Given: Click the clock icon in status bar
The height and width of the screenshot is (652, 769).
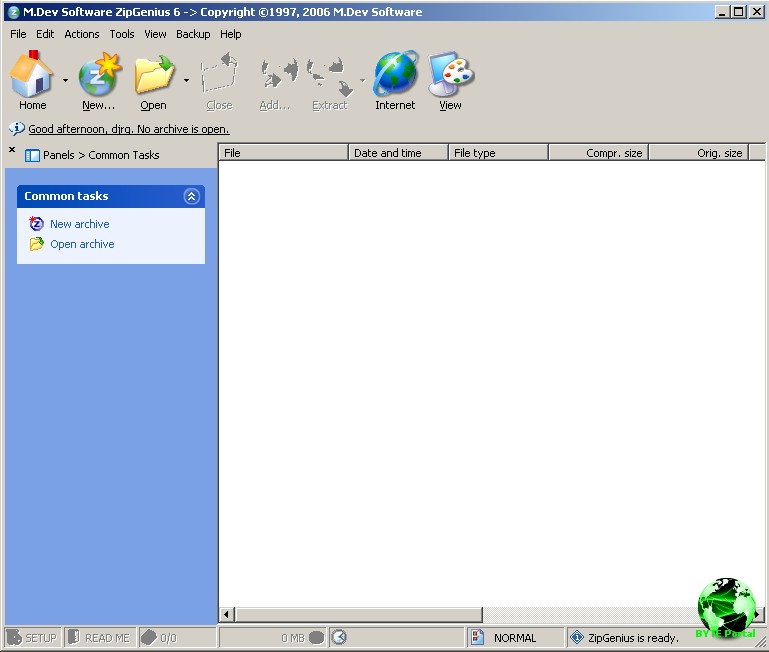Looking at the screenshot, I should click(339, 637).
